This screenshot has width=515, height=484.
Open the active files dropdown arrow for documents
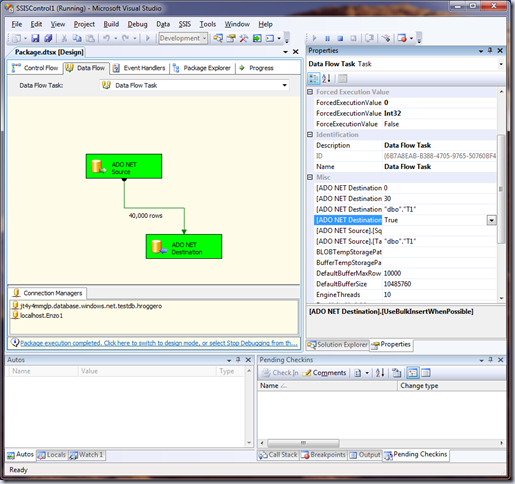coord(285,52)
